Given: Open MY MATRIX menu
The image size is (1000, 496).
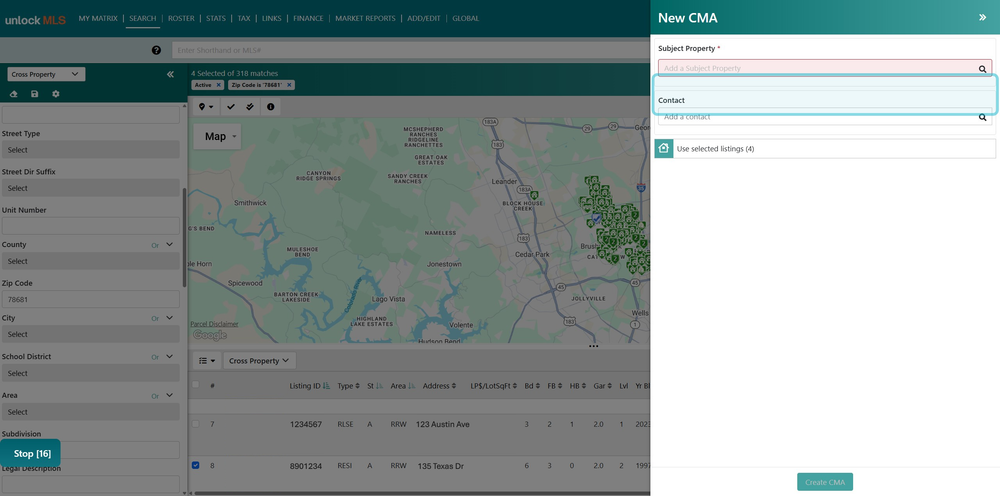Looking at the screenshot, I should pyautogui.click(x=98, y=18).
